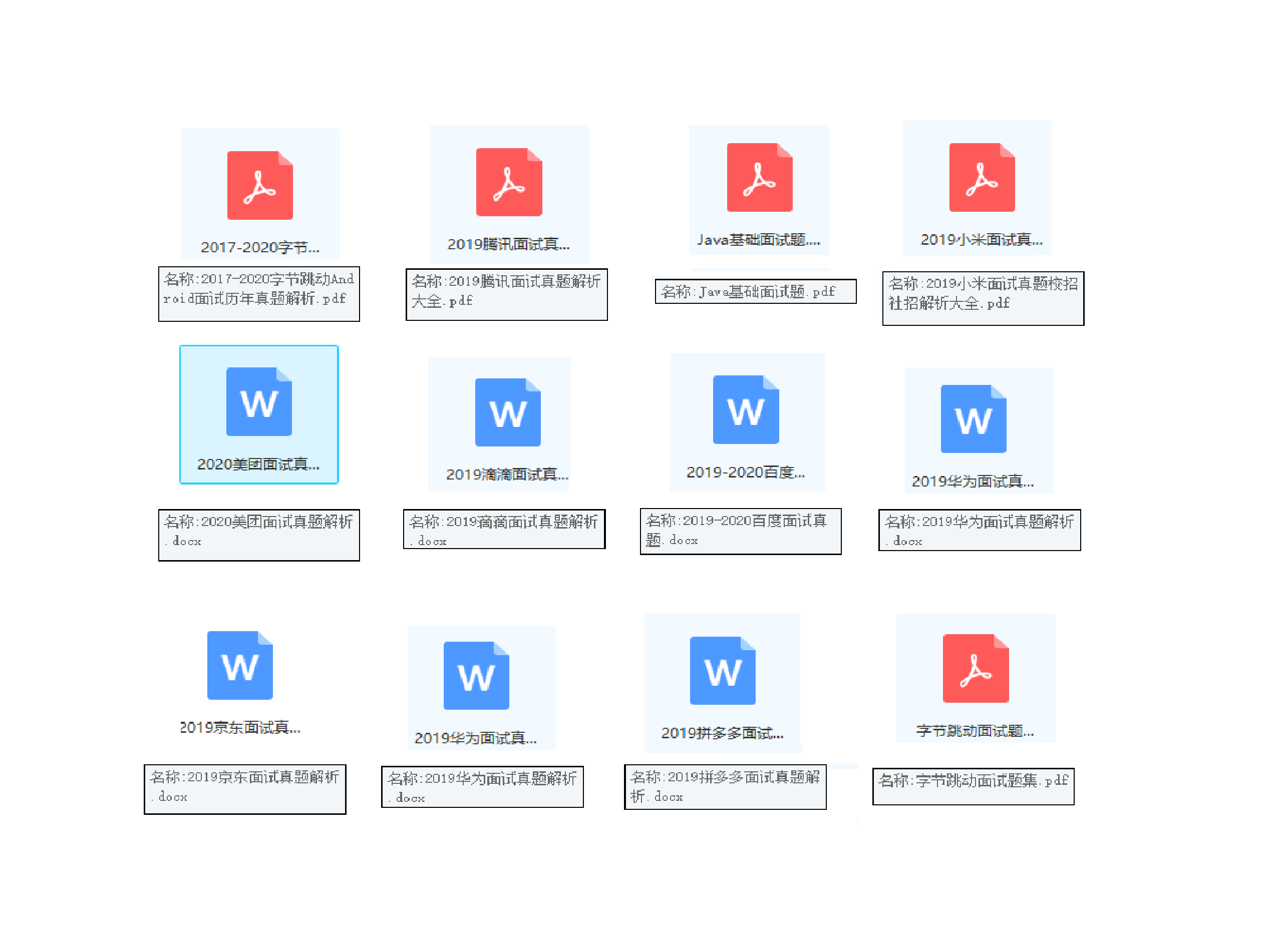Click the 2019华为面试真 icon beside 百度
1282x952 pixels.
[973, 418]
